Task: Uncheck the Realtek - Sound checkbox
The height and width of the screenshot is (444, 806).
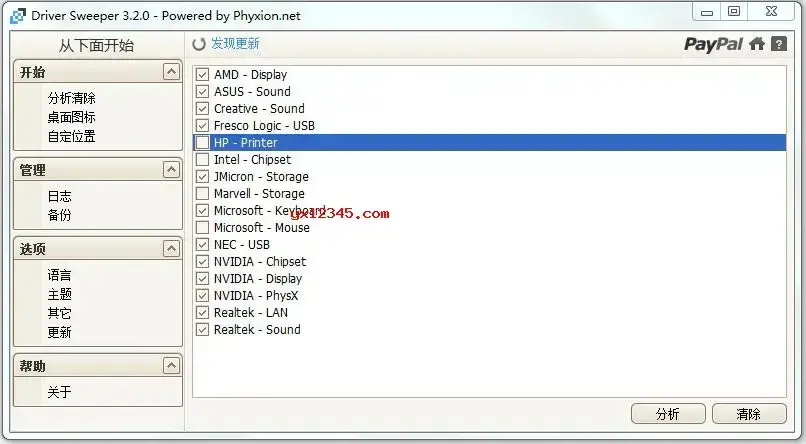Action: [203, 329]
